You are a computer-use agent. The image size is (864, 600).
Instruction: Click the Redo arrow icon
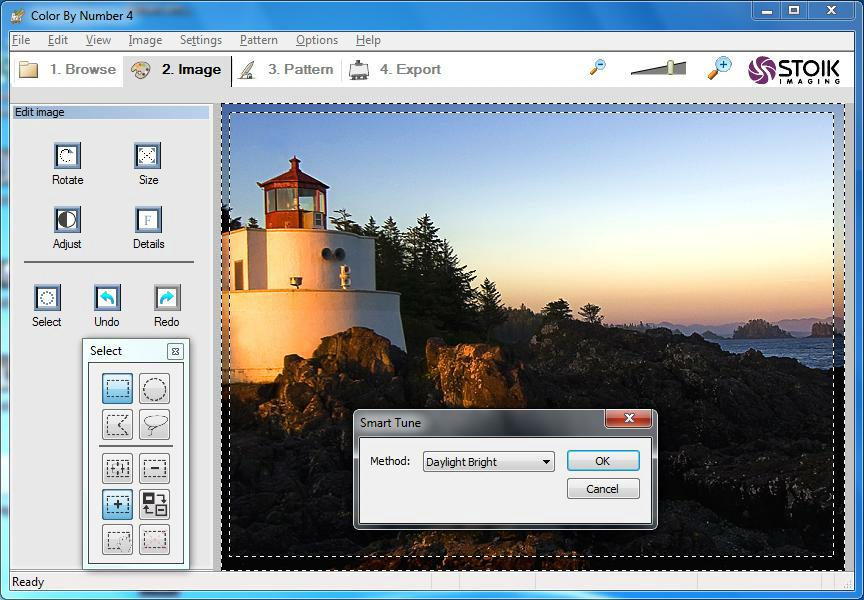pos(167,298)
